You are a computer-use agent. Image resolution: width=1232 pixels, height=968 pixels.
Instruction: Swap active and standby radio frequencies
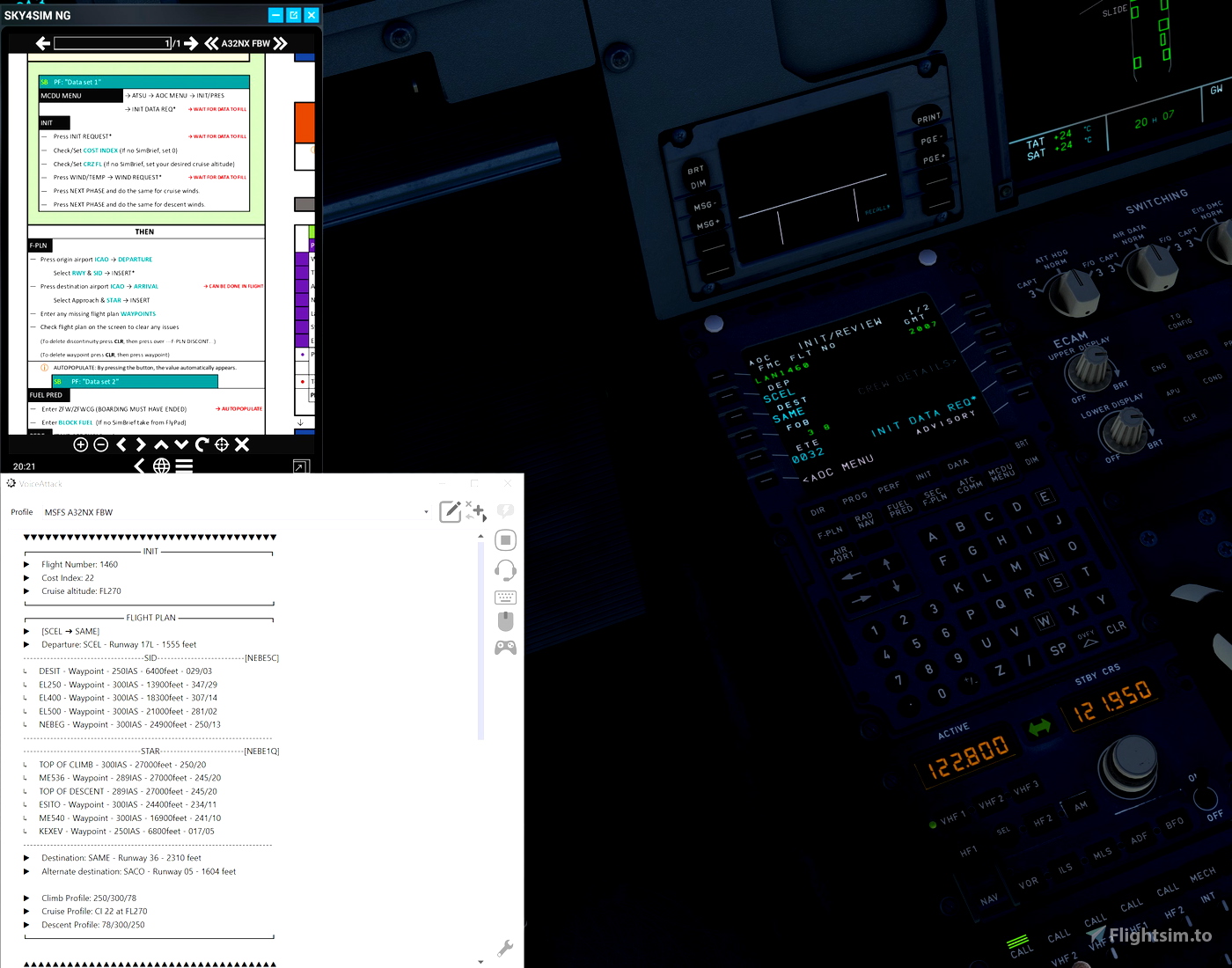coord(1040,728)
